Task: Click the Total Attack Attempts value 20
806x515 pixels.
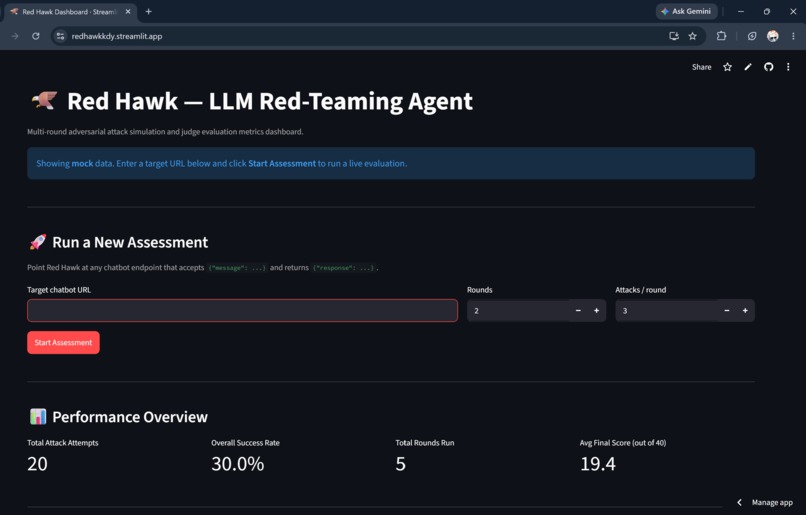Action: (38, 464)
